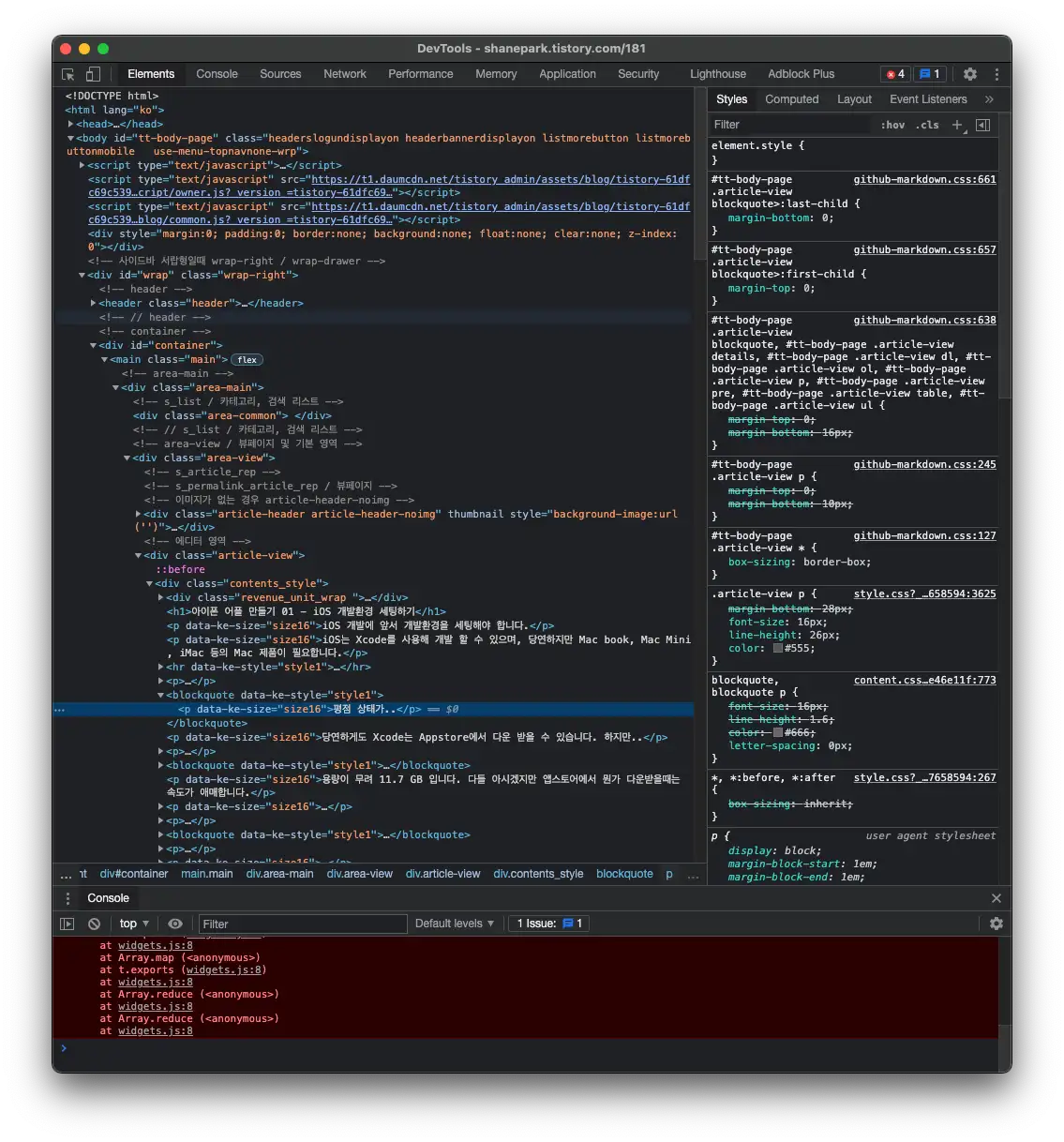The height and width of the screenshot is (1142, 1064).
Task: Select the div class area-common row
Action: pyautogui.click(x=232, y=415)
